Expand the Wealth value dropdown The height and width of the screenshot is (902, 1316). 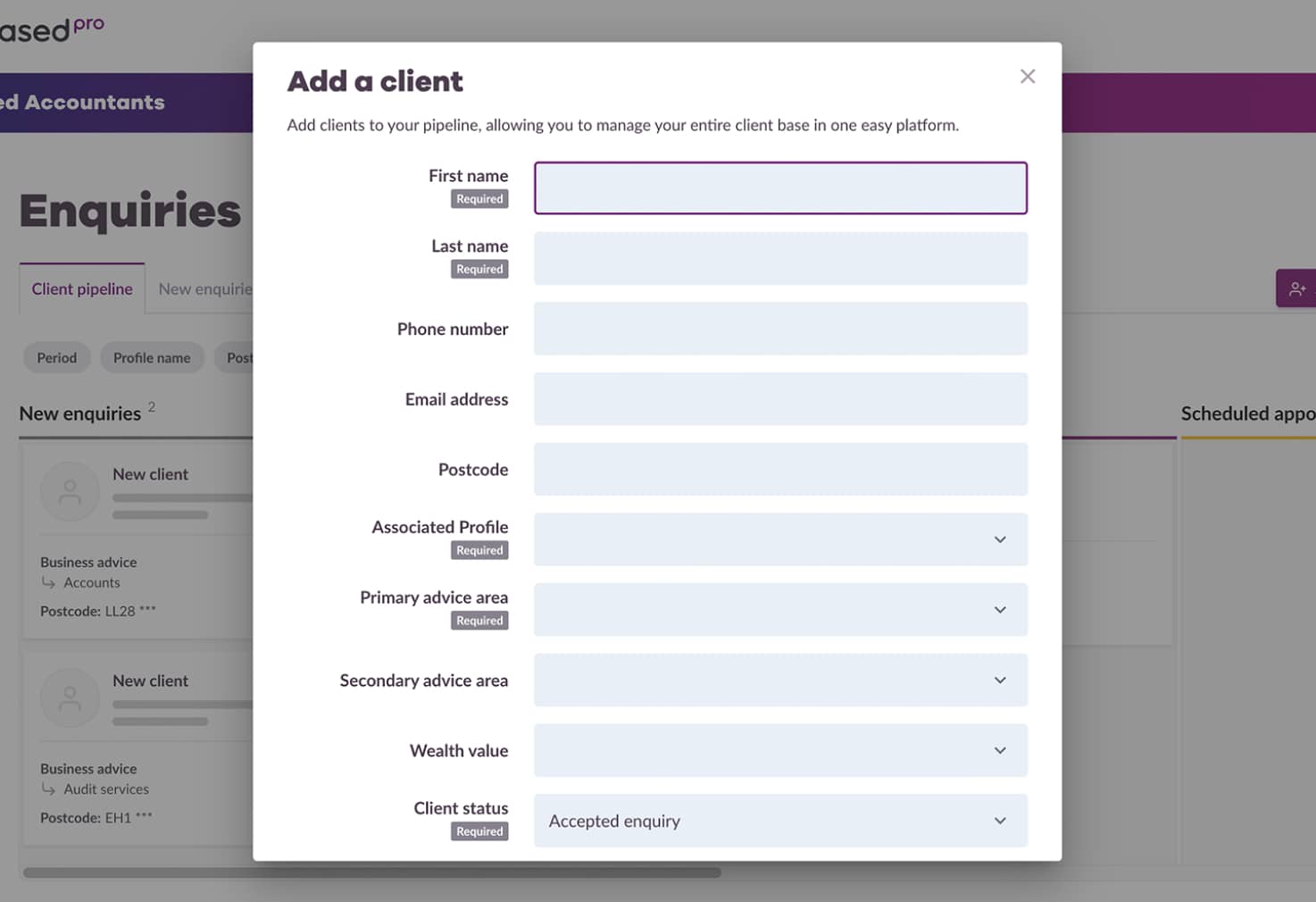pos(780,750)
